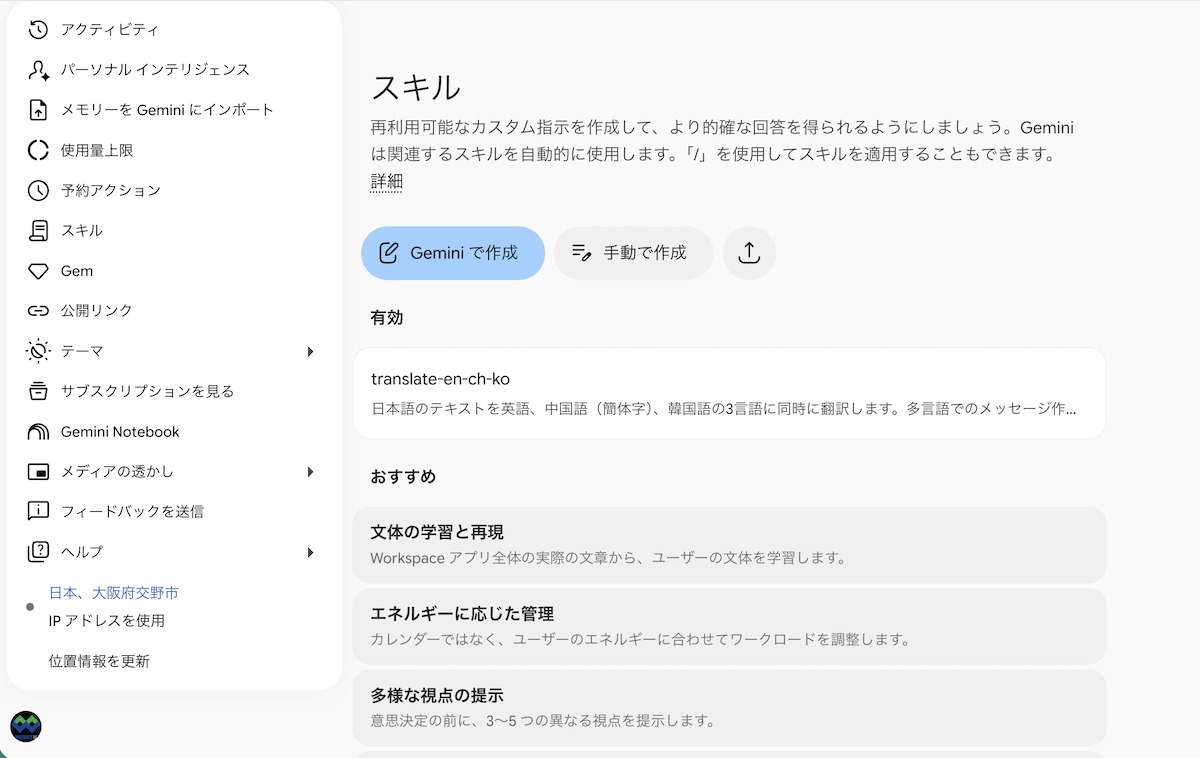
Task: Follow the 詳細 link
Action: click(386, 181)
